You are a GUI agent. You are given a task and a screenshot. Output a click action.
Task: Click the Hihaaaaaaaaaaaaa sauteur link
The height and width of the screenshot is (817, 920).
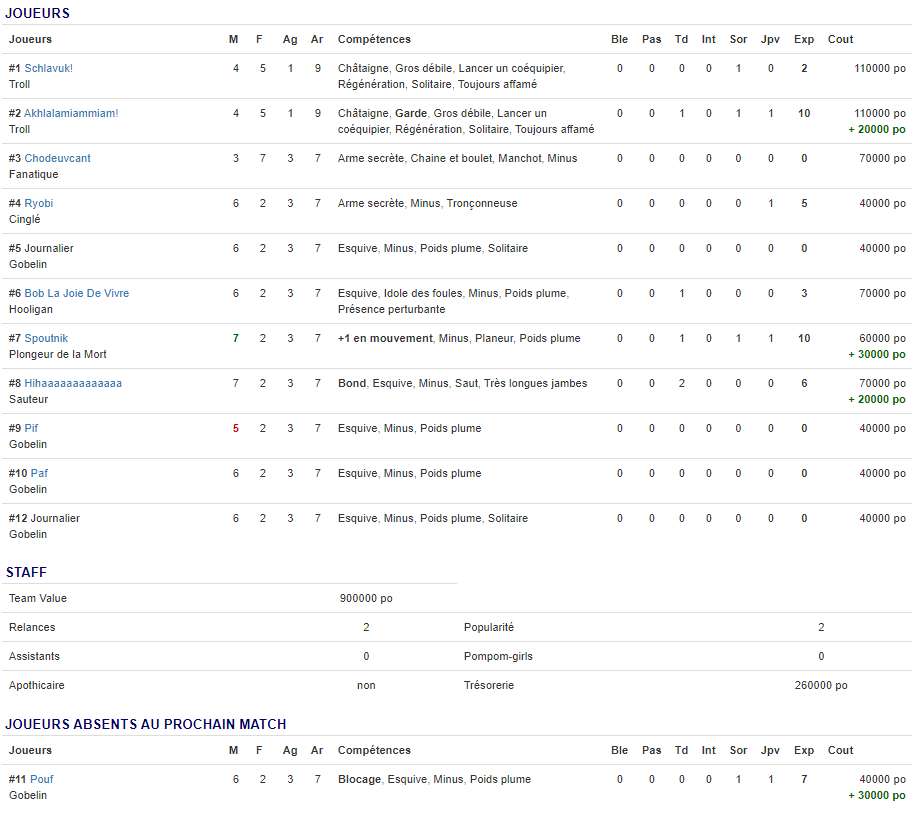point(73,383)
